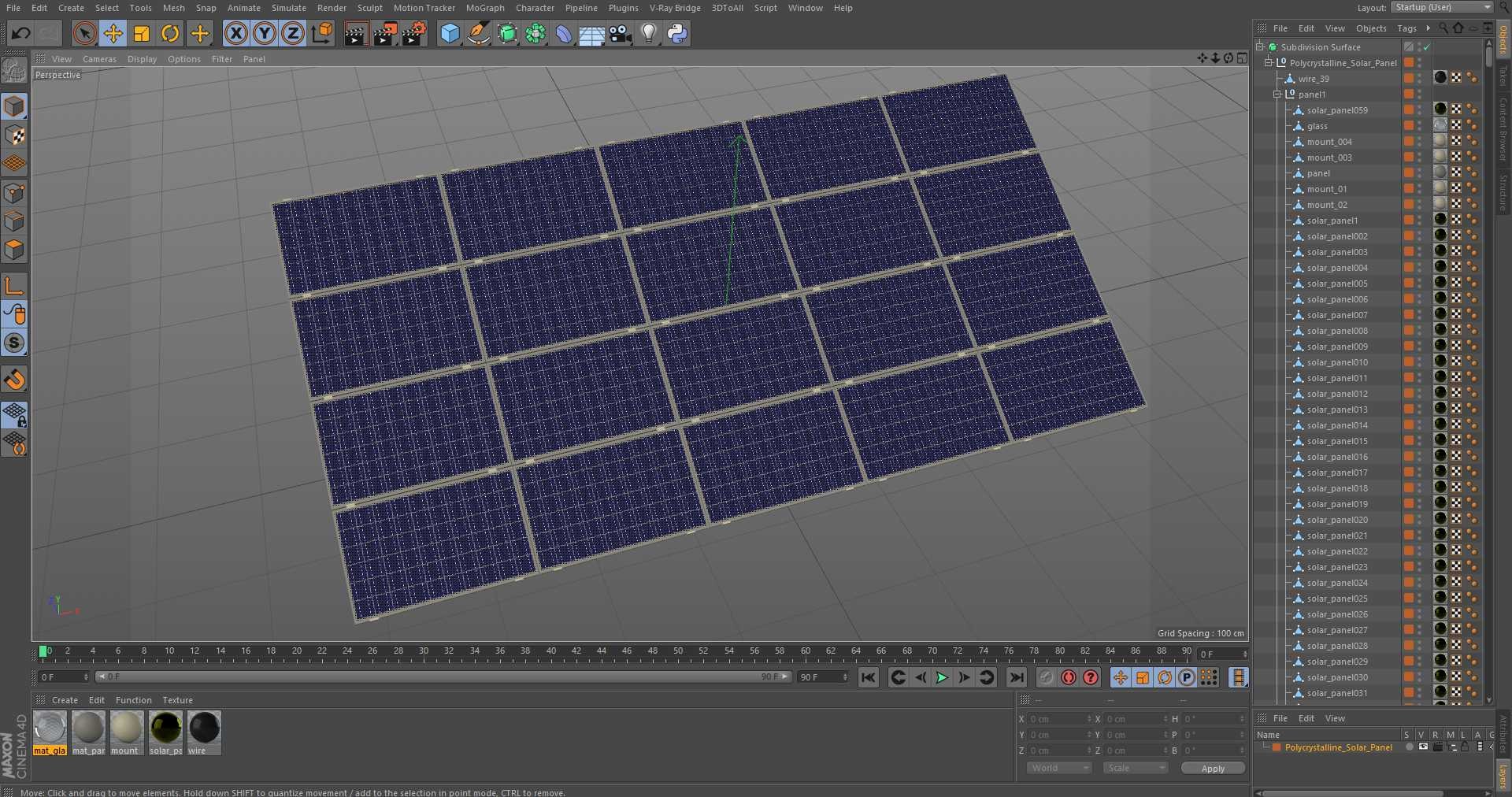The image size is (1512, 797).
Task: Open Layer manager File menu
Action: (x=1280, y=718)
